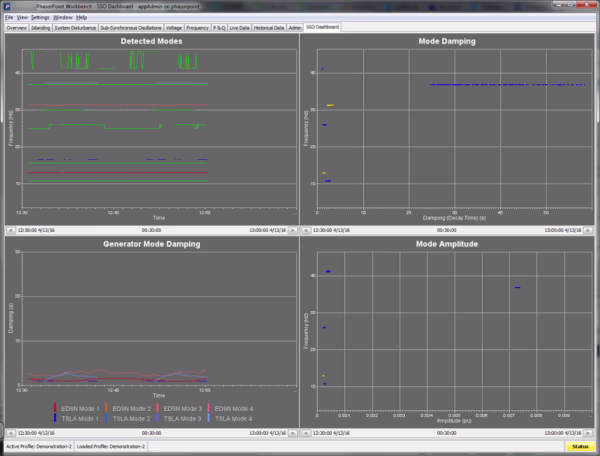The height and width of the screenshot is (456, 600).
Task: Switch to the Islanding tab
Action: tap(41, 28)
